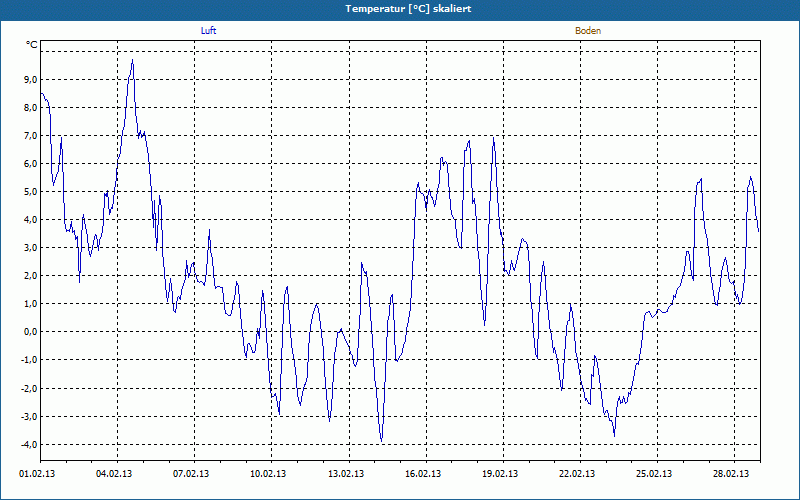Click the 07.02.13 date label

[191, 474]
